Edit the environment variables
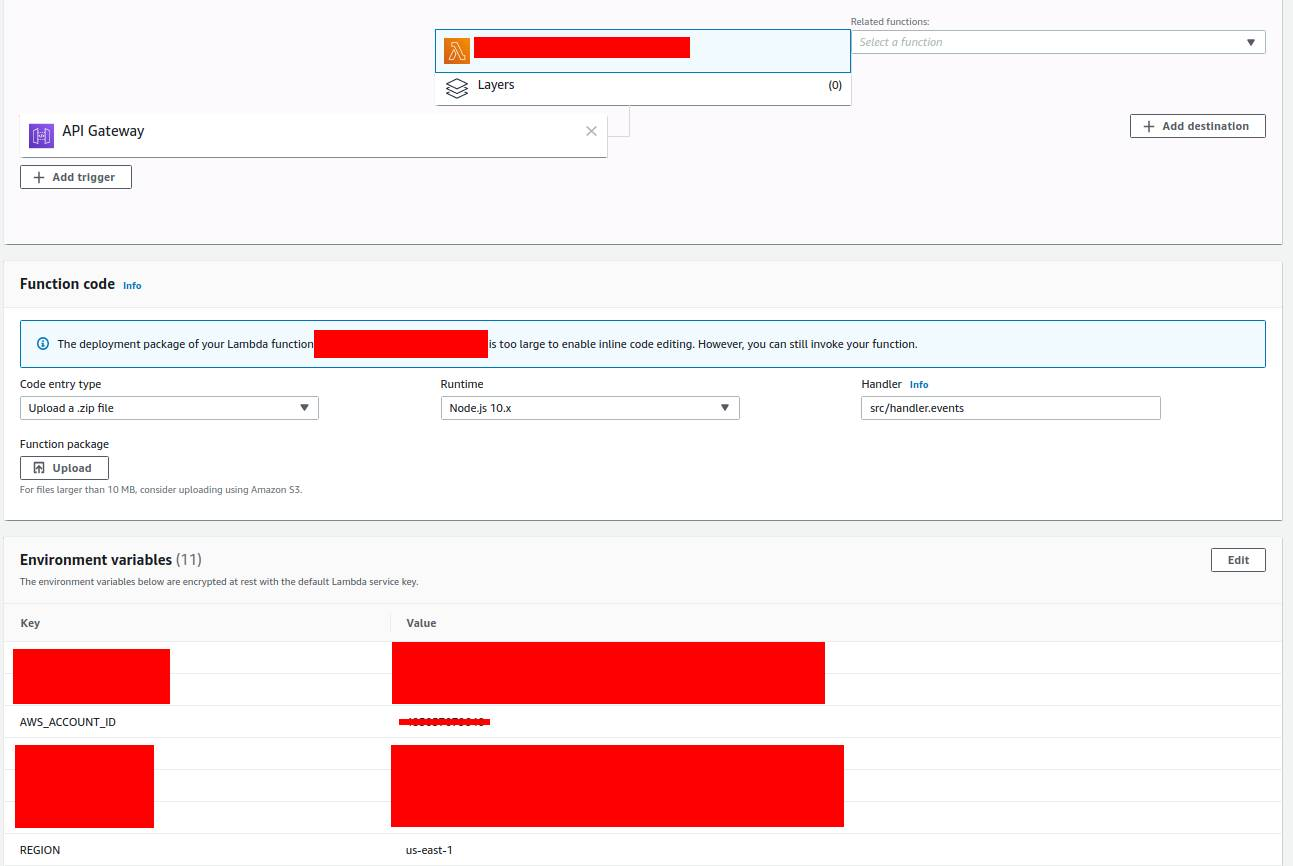The height and width of the screenshot is (866, 1293). click(1238, 560)
